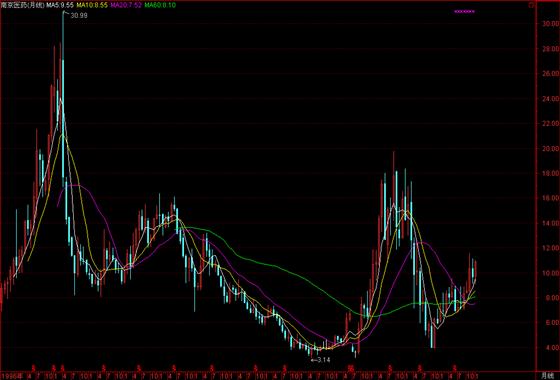Screen dimensions: 560x380
Task: Click the 20.00 price axis label
Action: click(x=549, y=149)
